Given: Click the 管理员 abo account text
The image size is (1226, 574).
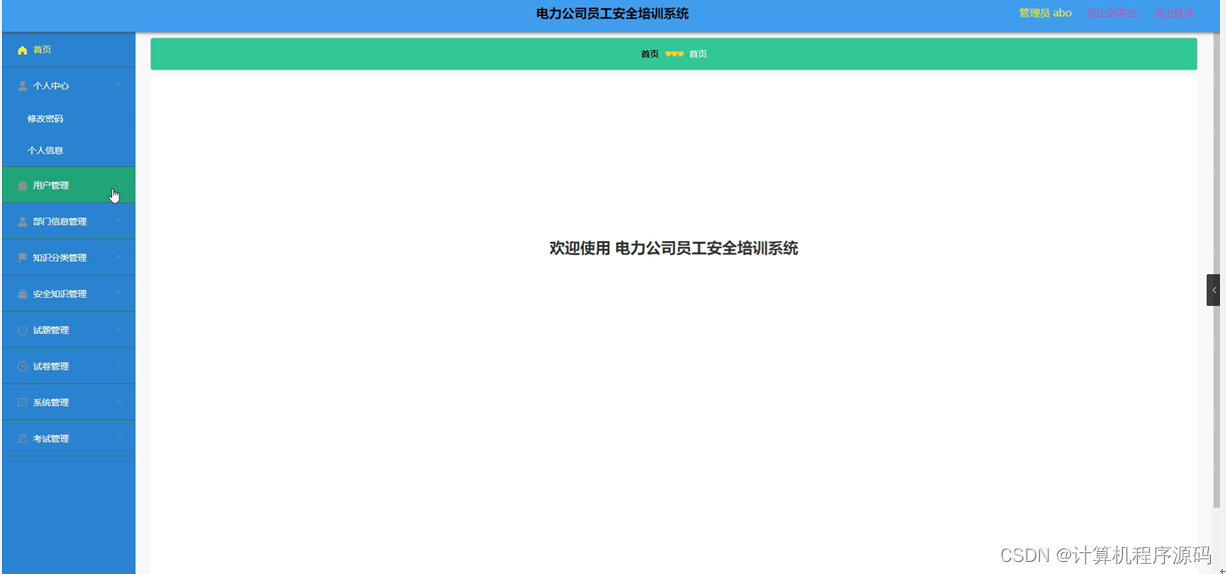Looking at the screenshot, I should (x=1045, y=13).
